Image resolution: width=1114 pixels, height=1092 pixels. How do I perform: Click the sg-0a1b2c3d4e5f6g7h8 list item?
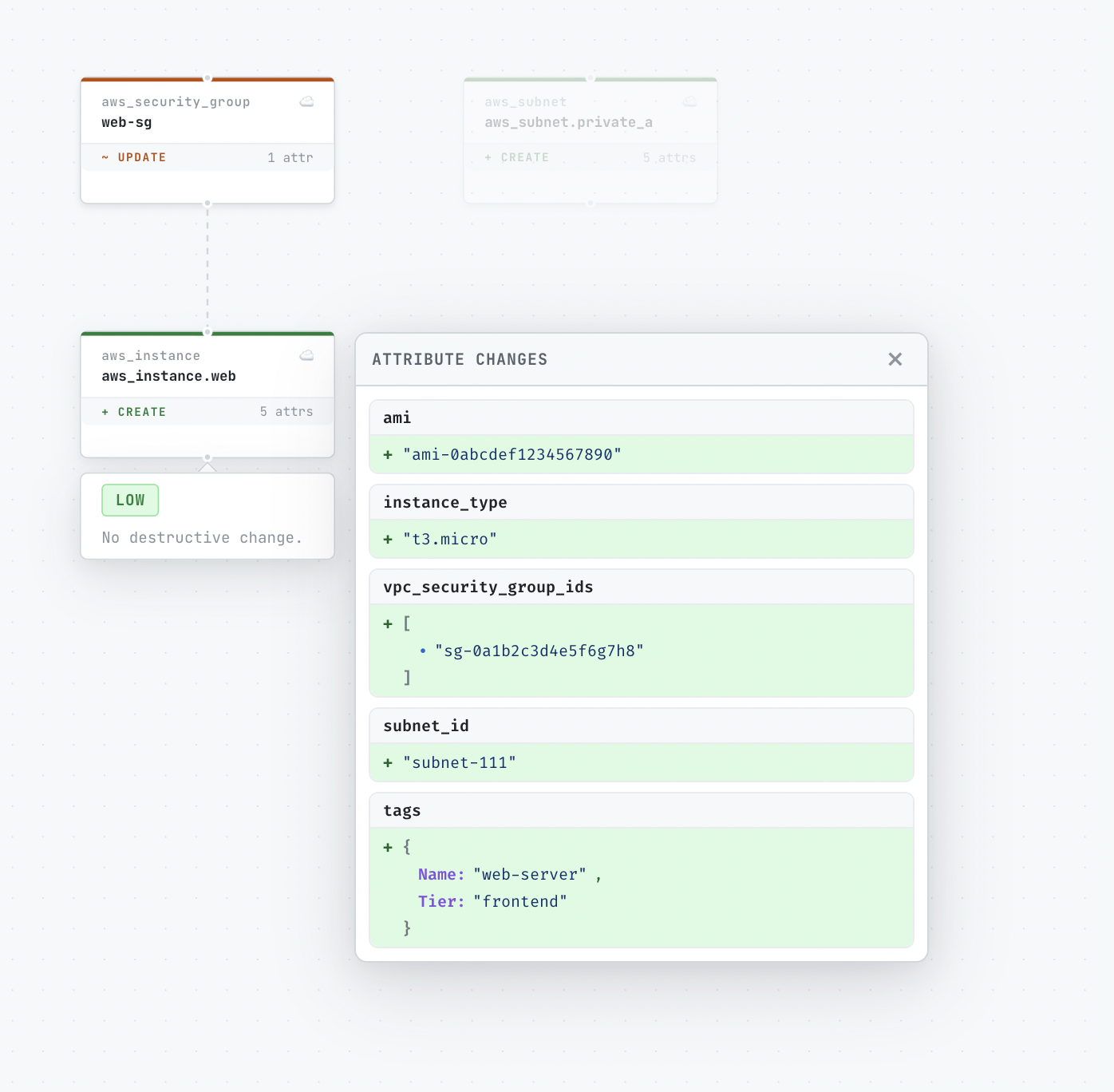click(532, 651)
